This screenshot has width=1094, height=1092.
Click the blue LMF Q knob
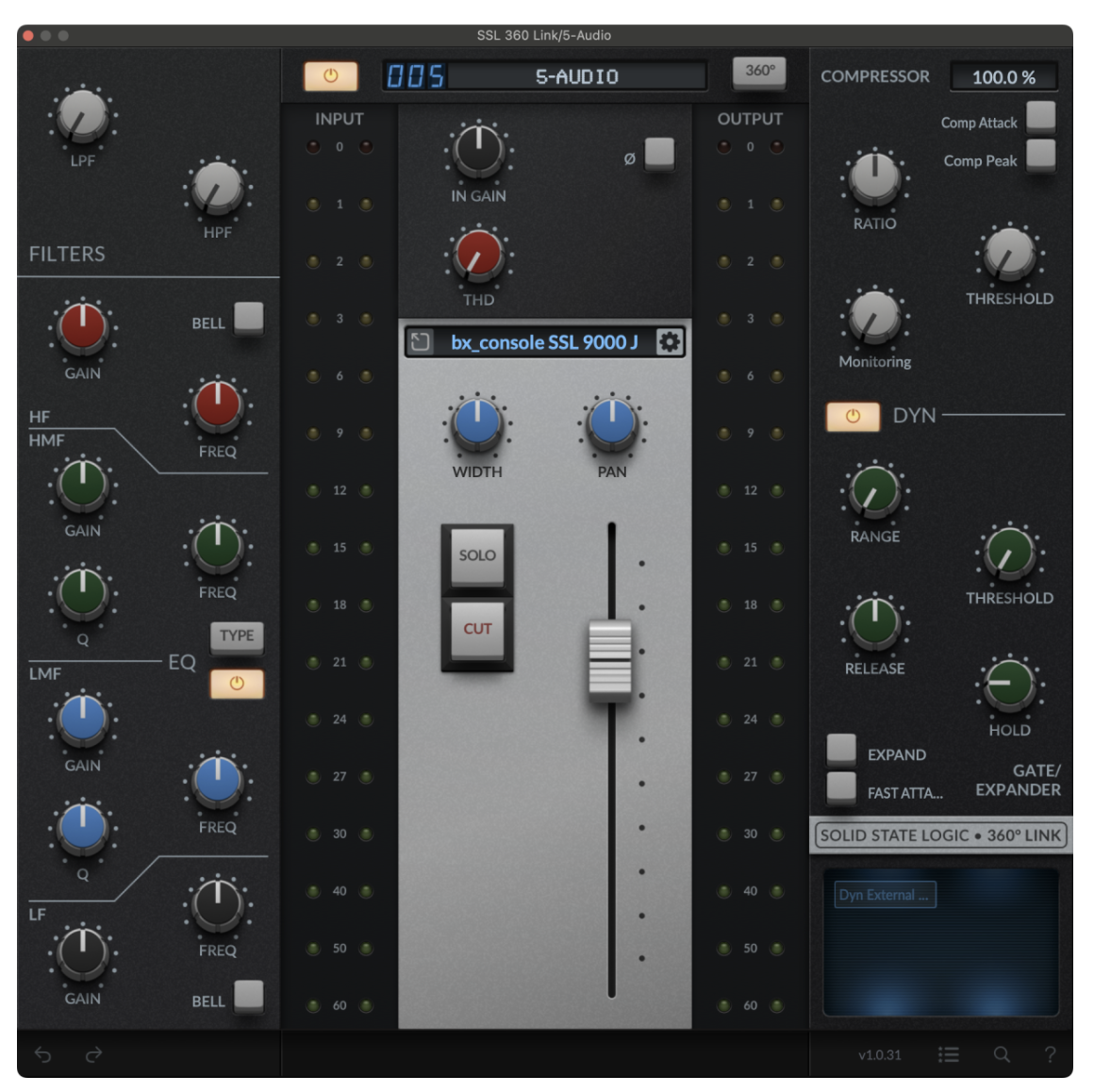tap(82, 829)
